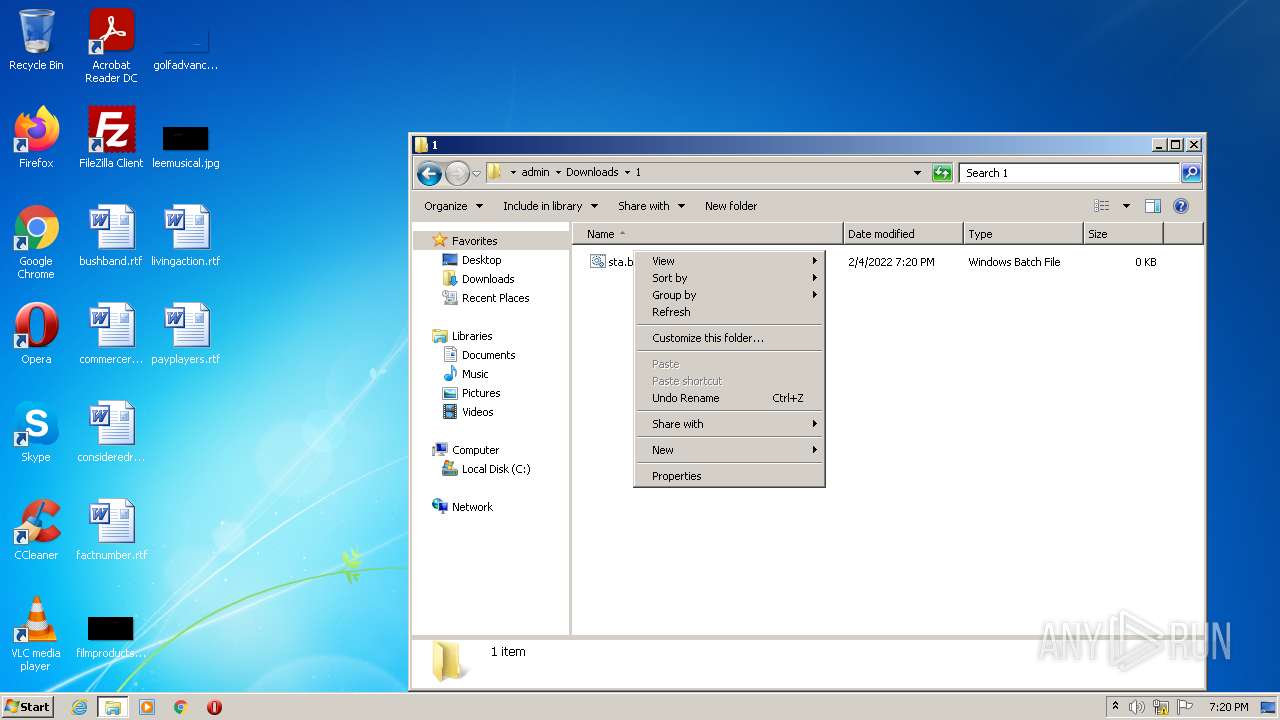The image size is (1280, 720).
Task: Choose Refresh from context menu
Action: click(x=729, y=312)
